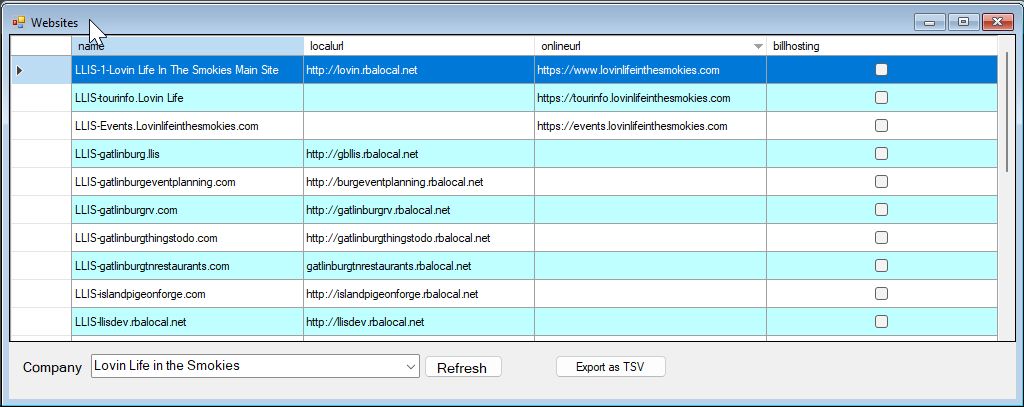Select cell http://gbllis.rbalocal.net
This screenshot has height=407, width=1024.
tap(419, 154)
